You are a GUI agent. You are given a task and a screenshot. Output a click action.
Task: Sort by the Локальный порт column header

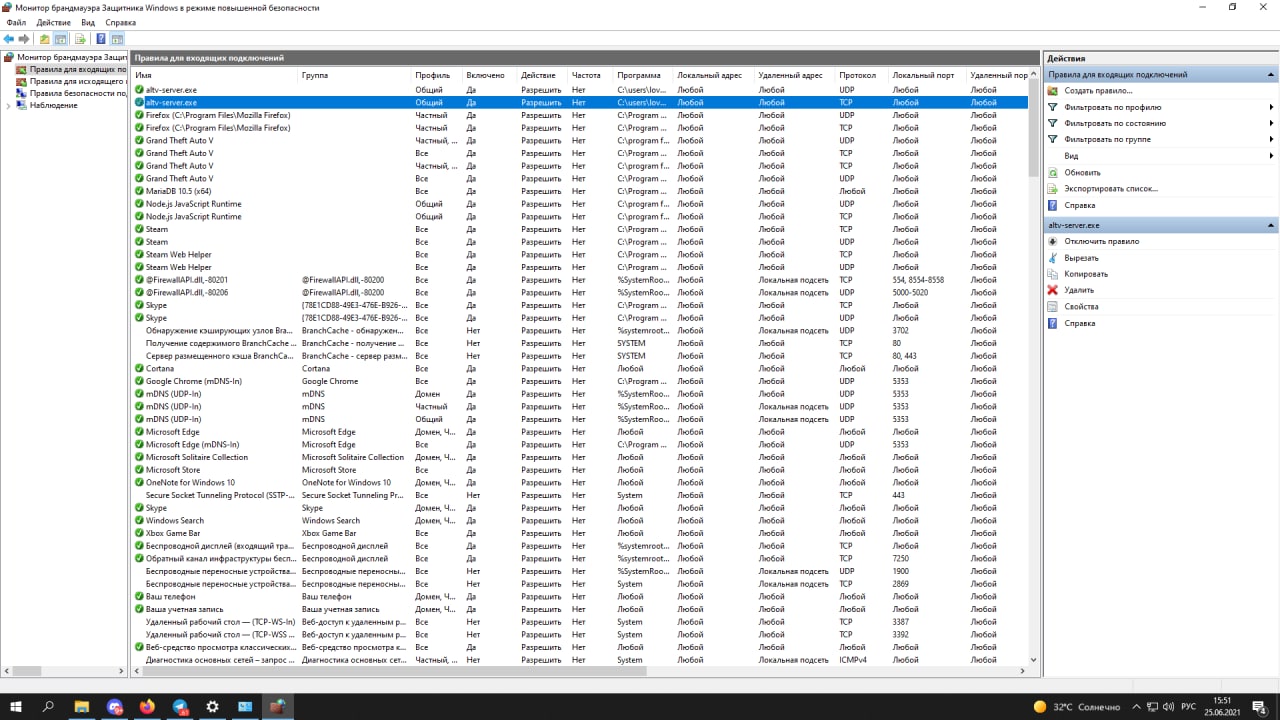coord(927,75)
